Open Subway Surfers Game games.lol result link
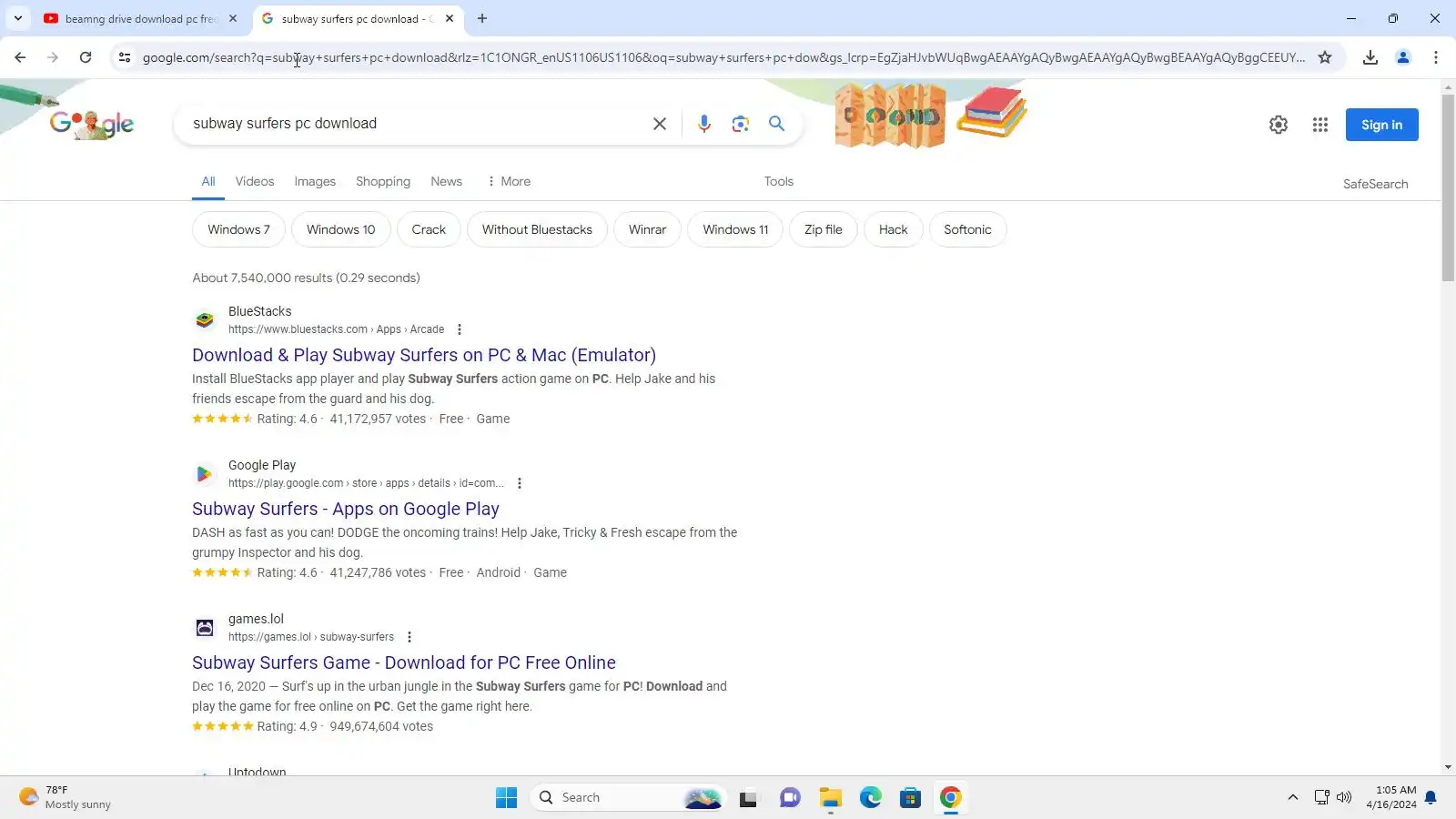The height and width of the screenshot is (819, 1456). pos(404,662)
